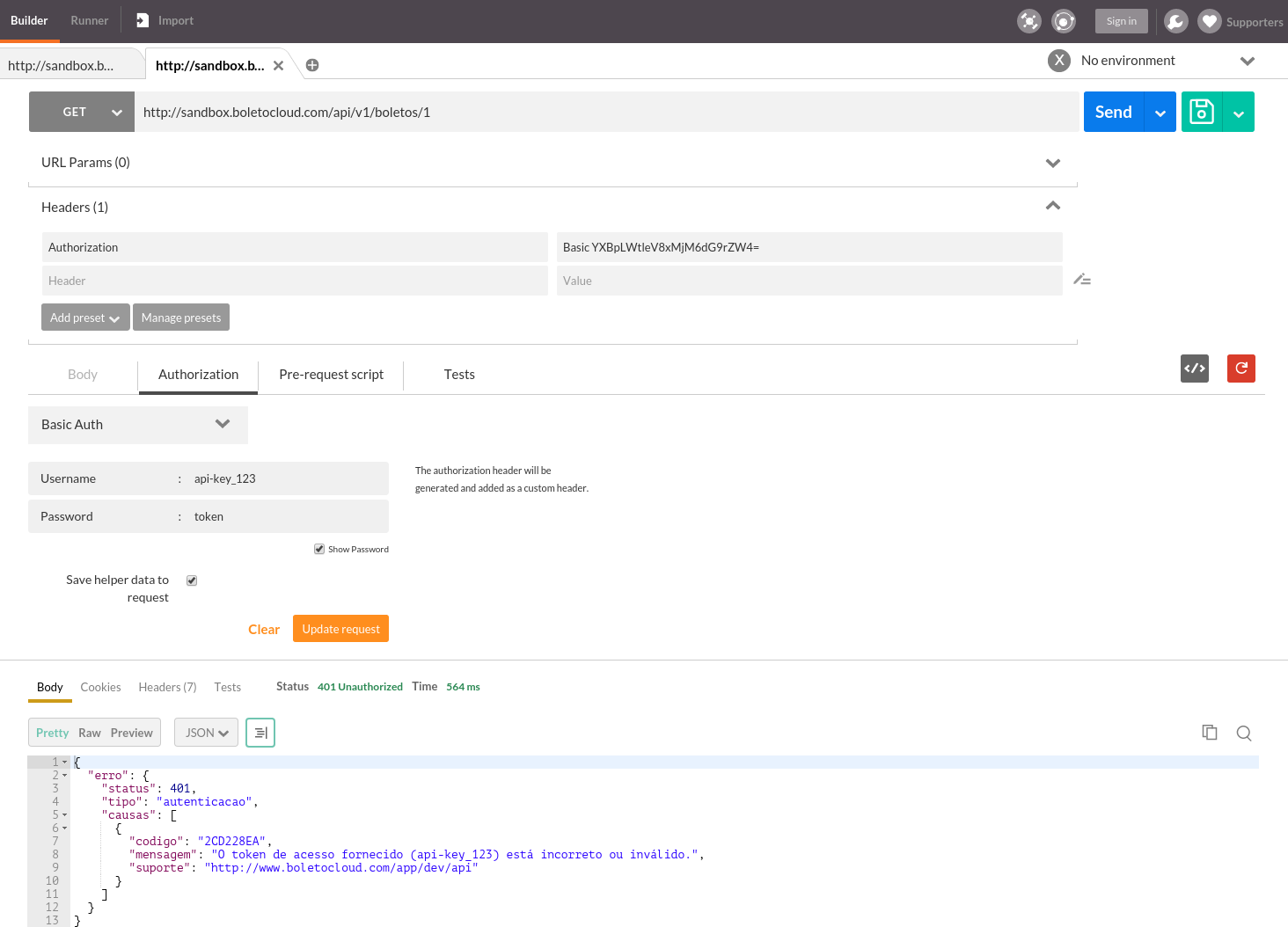
Task: Open settings via the wrench icon
Action: pyautogui.click(x=1175, y=21)
